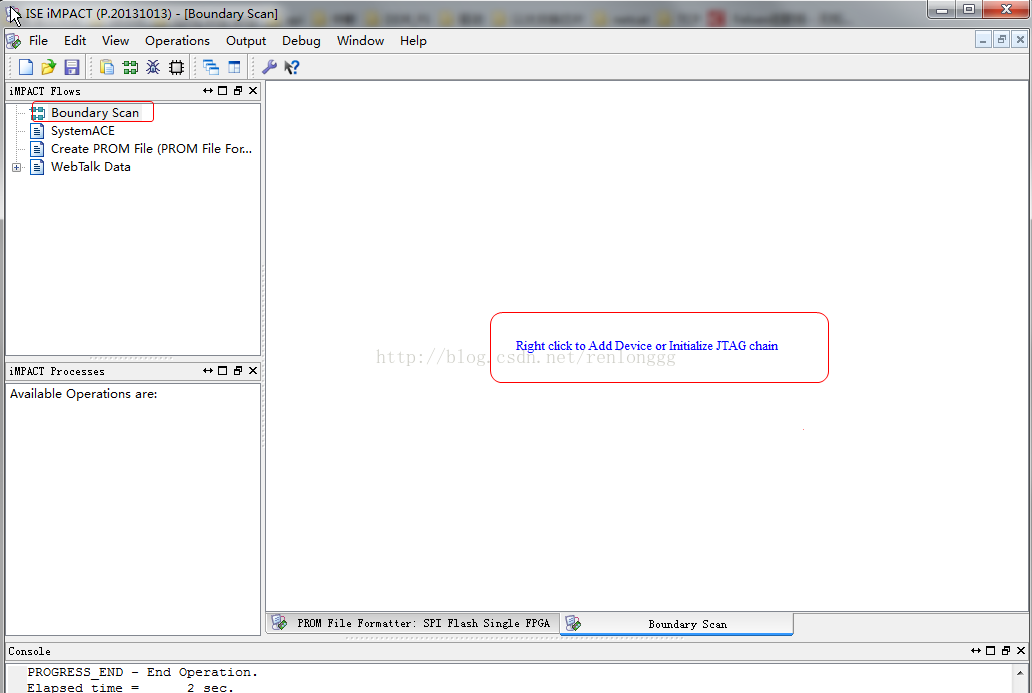
Task: Float the iMPACT Flows panel
Action: (x=238, y=91)
